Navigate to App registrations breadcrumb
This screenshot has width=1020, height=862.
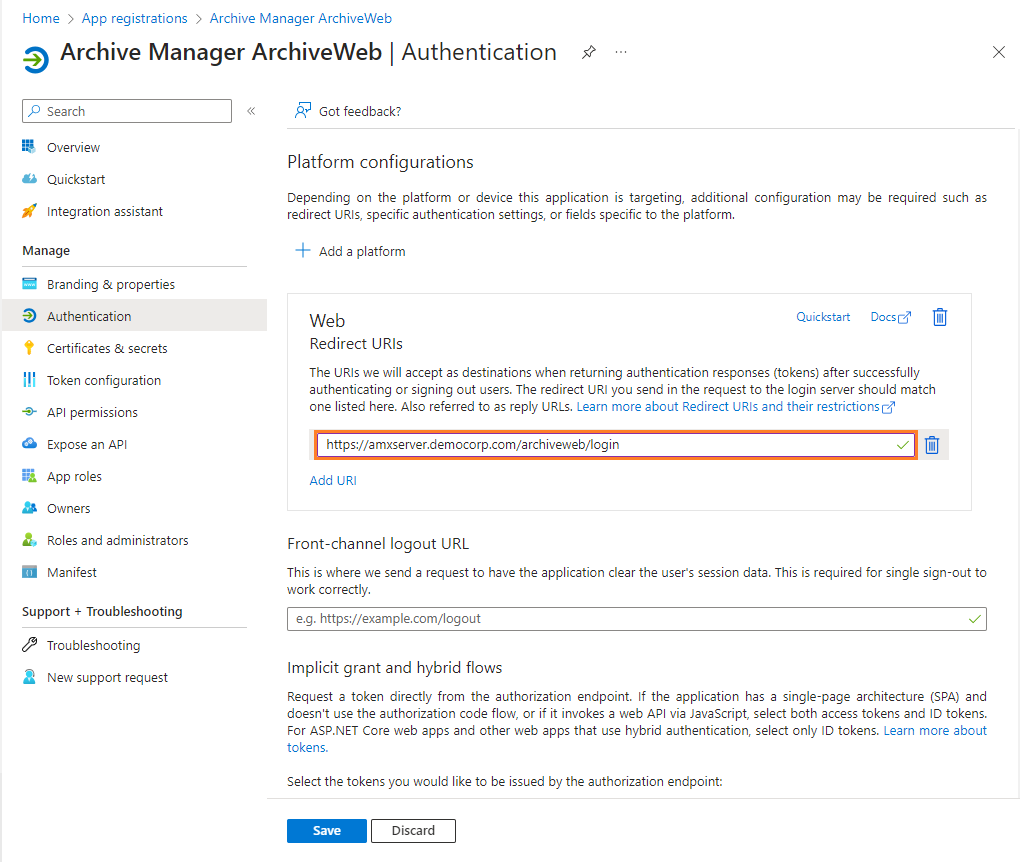coord(134,18)
